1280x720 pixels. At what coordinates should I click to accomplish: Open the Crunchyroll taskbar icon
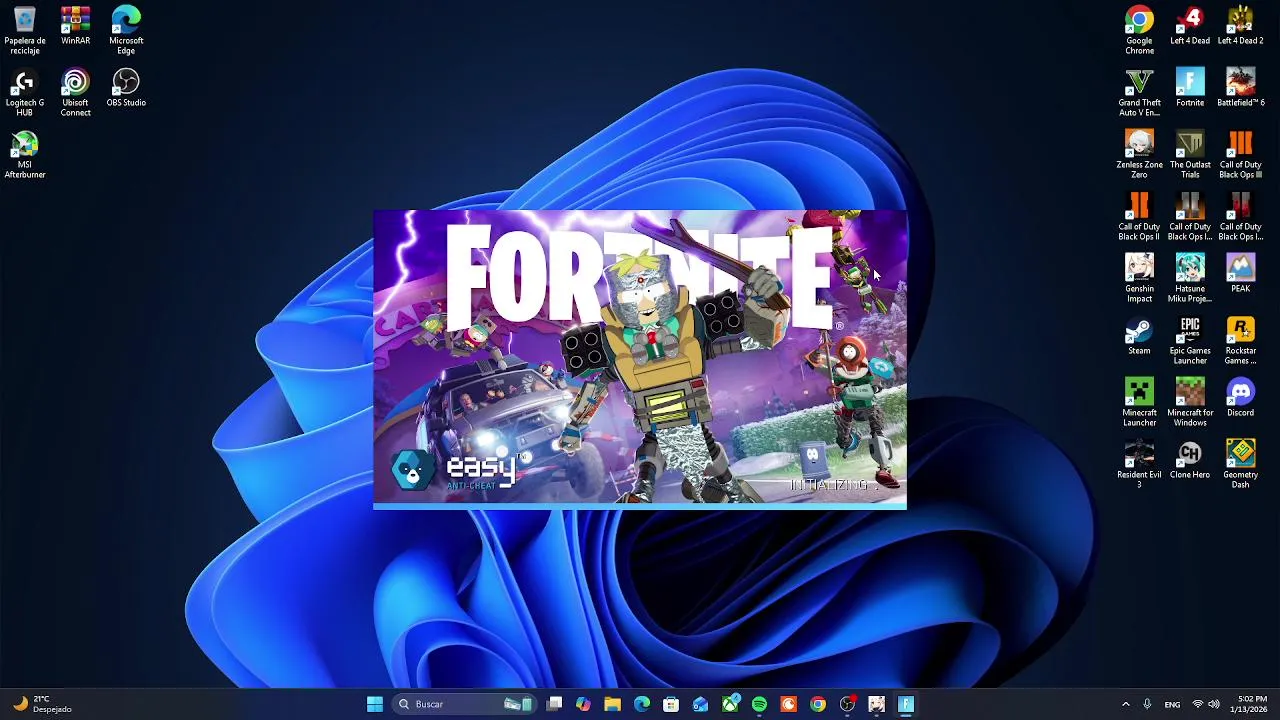click(x=788, y=704)
